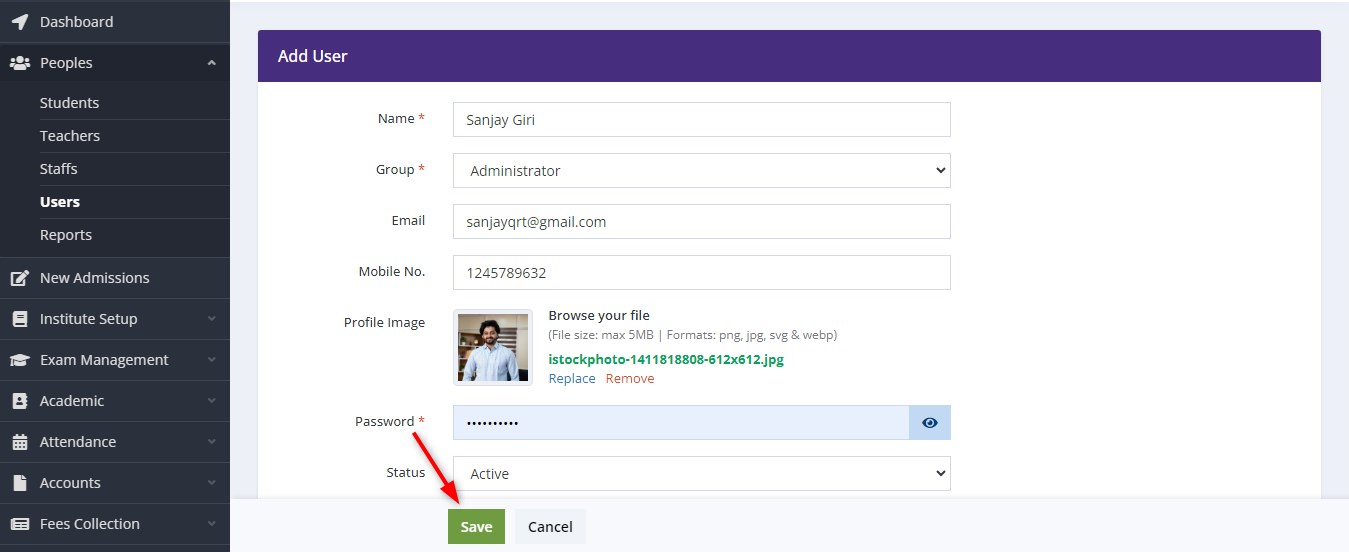Screen dimensions: 1349x552
Task: Select Staffs in the sidebar
Action: tap(59, 168)
